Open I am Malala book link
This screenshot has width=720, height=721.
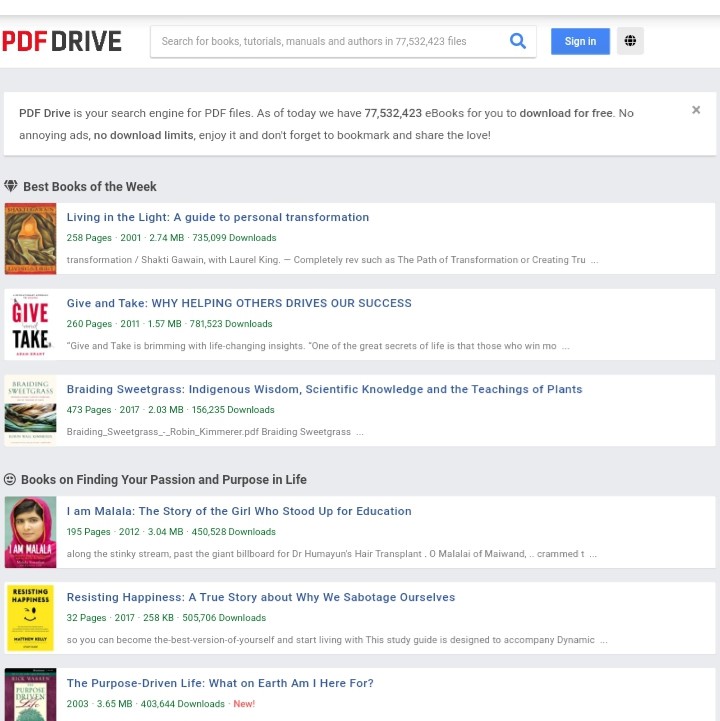tap(239, 511)
